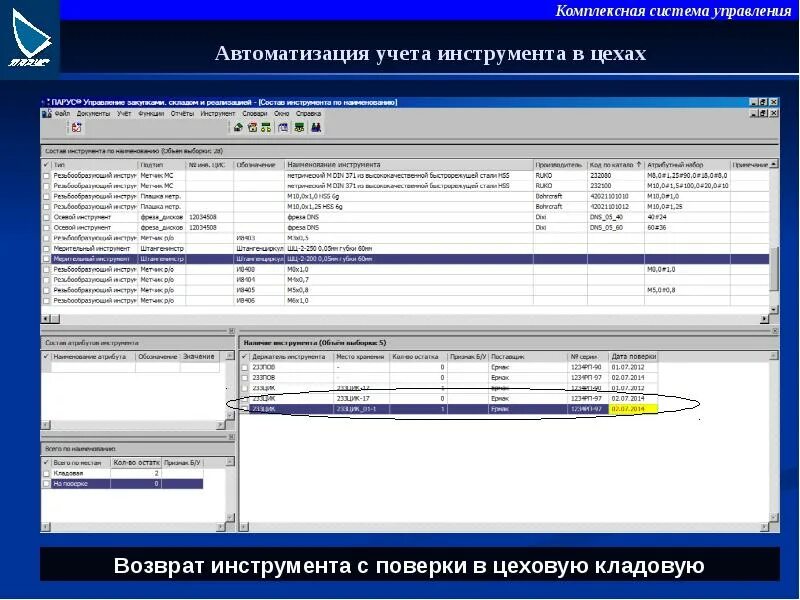
Task: Tick the checkbox of row ИВ404 М4х0,7
Action: coord(47,280)
